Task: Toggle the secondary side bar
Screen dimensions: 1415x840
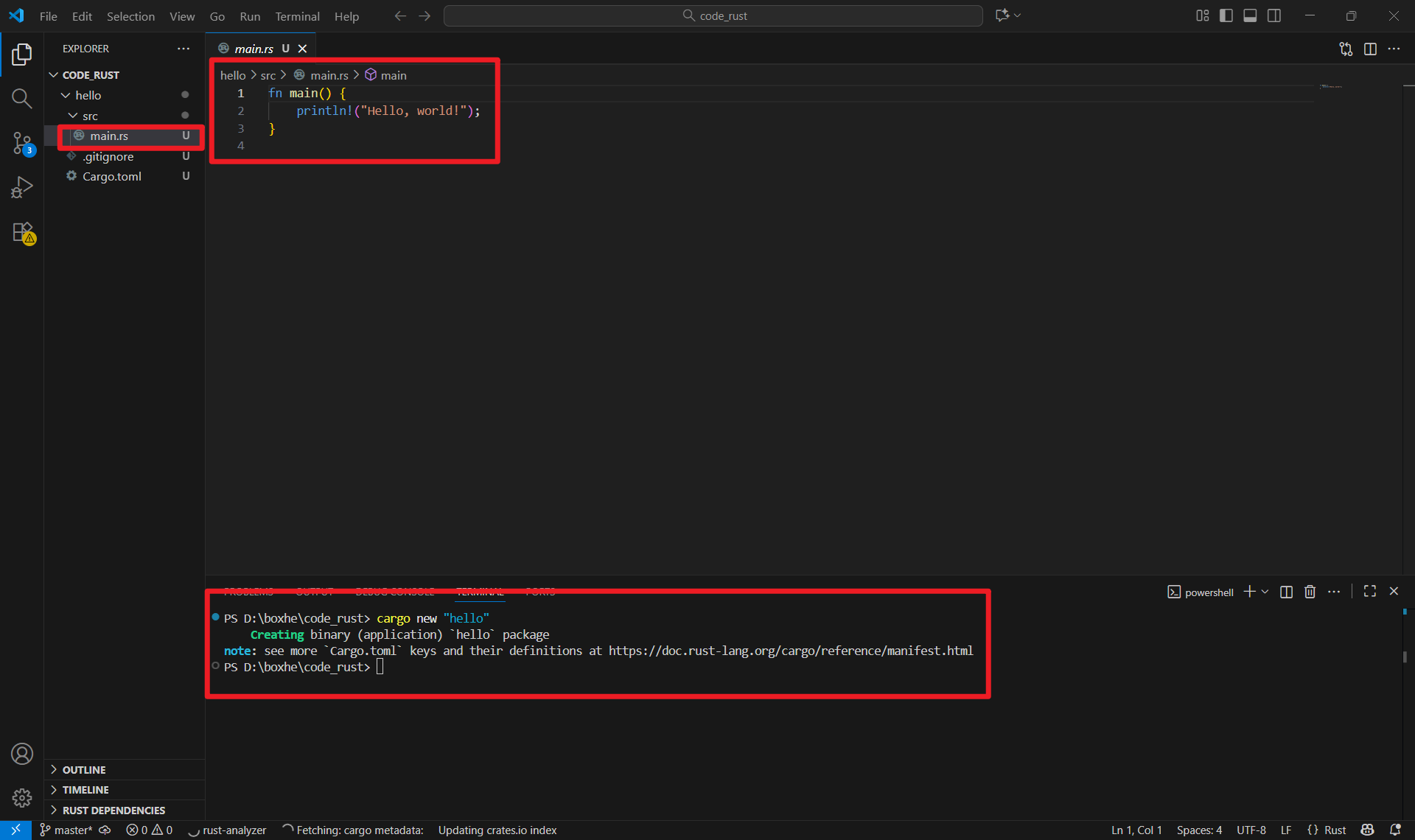Action: [1274, 15]
